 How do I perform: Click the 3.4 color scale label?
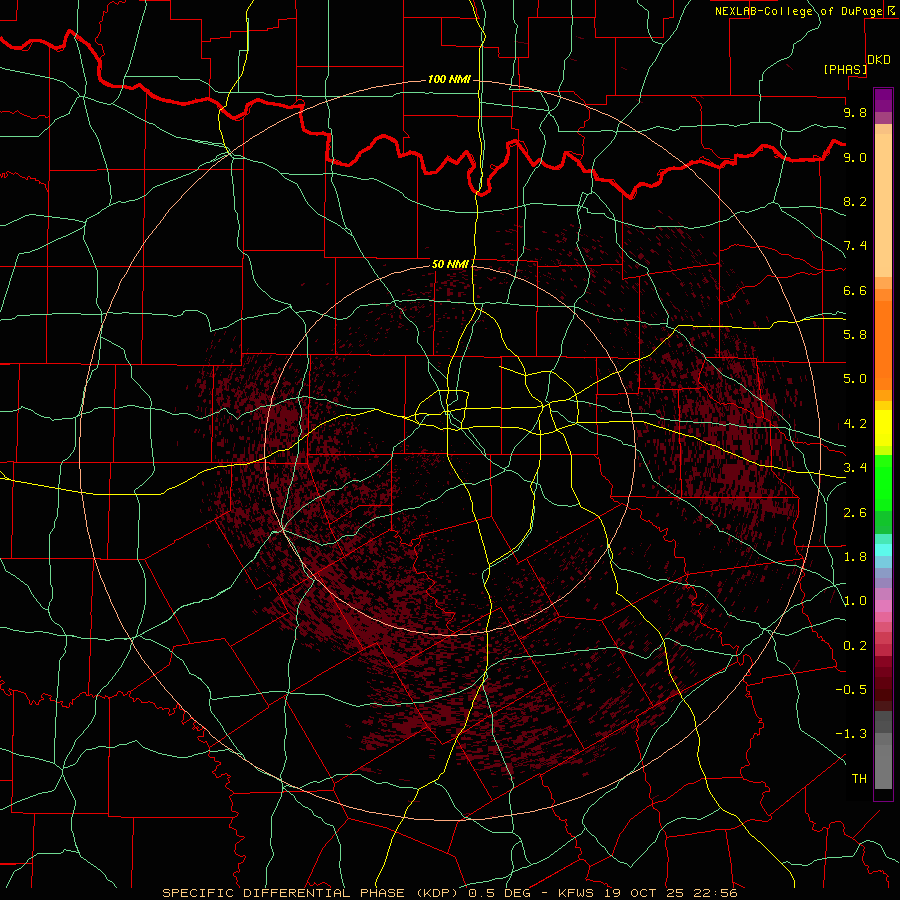pos(855,468)
